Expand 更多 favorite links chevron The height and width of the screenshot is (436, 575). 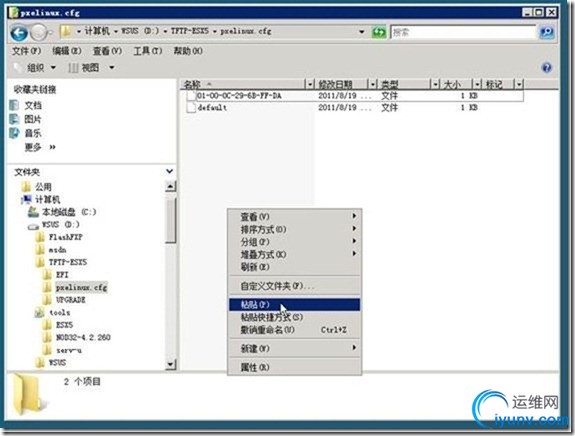(x=52, y=147)
